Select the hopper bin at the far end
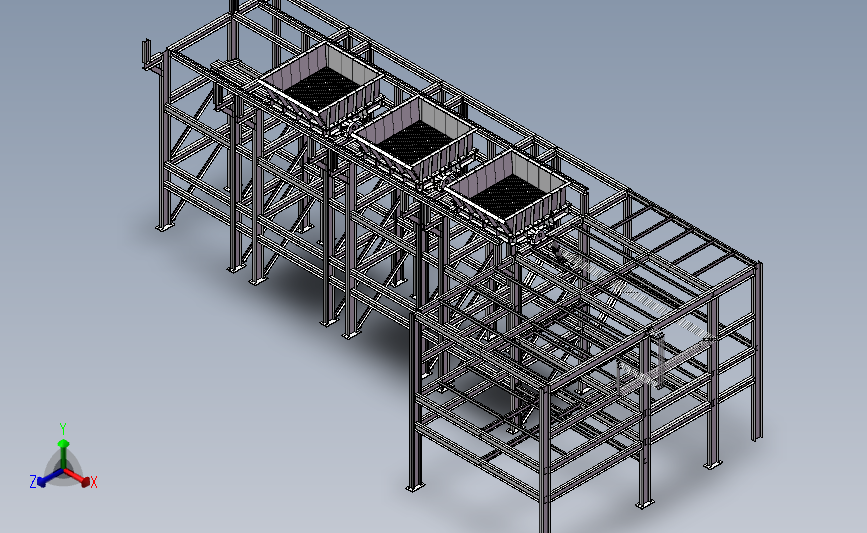Image resolution: width=867 pixels, height=533 pixels. (x=322, y=86)
